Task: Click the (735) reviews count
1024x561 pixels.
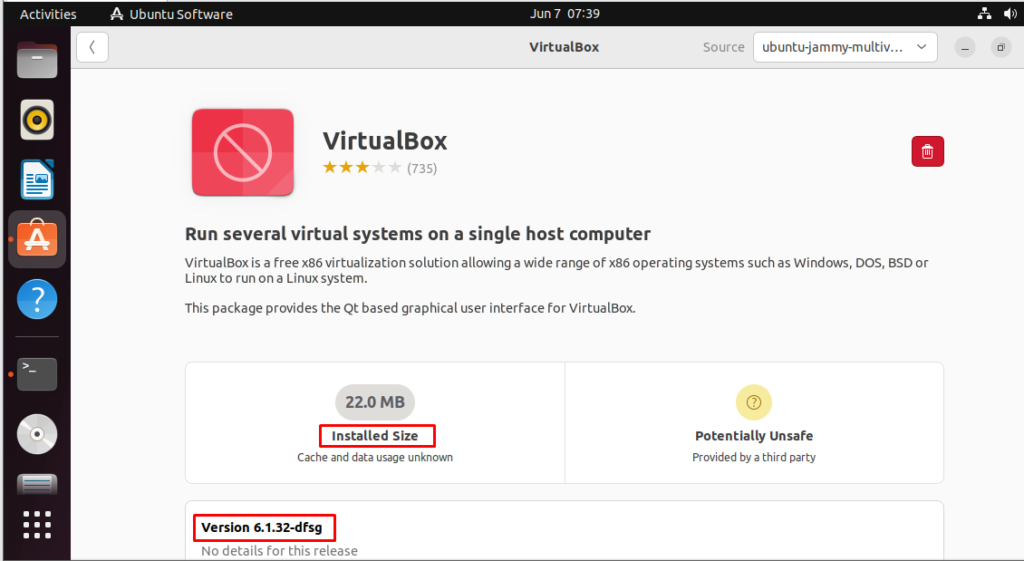Action: click(422, 168)
